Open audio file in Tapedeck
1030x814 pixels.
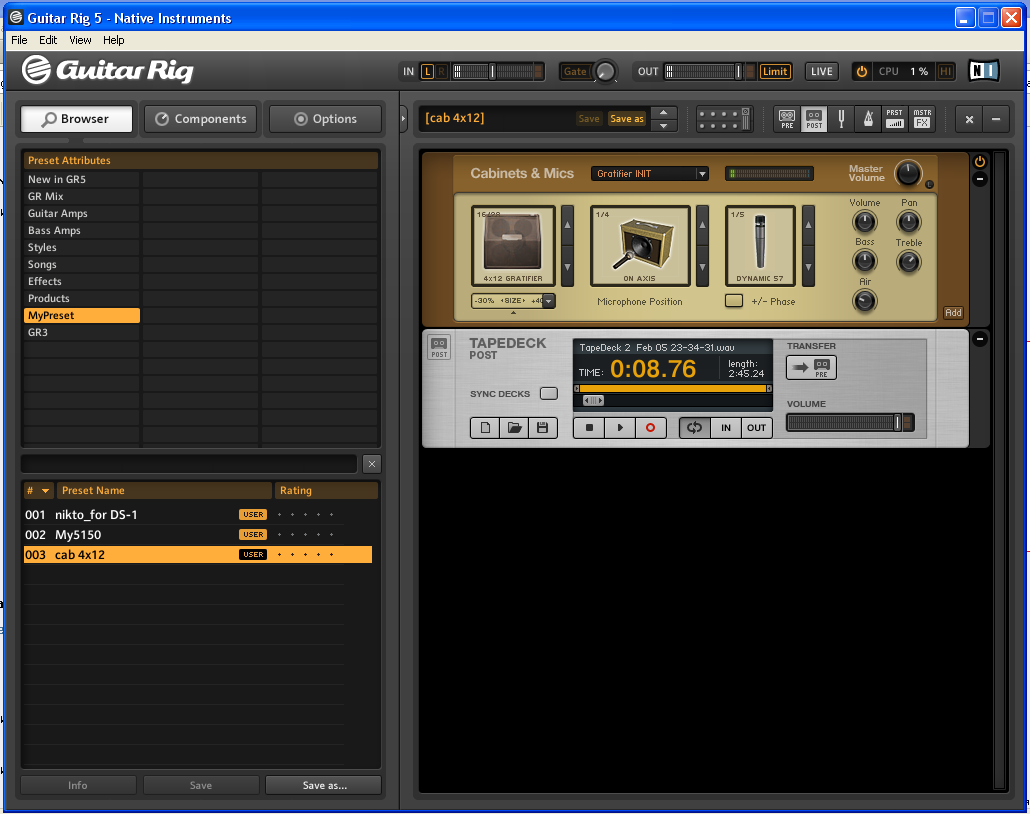(514, 428)
